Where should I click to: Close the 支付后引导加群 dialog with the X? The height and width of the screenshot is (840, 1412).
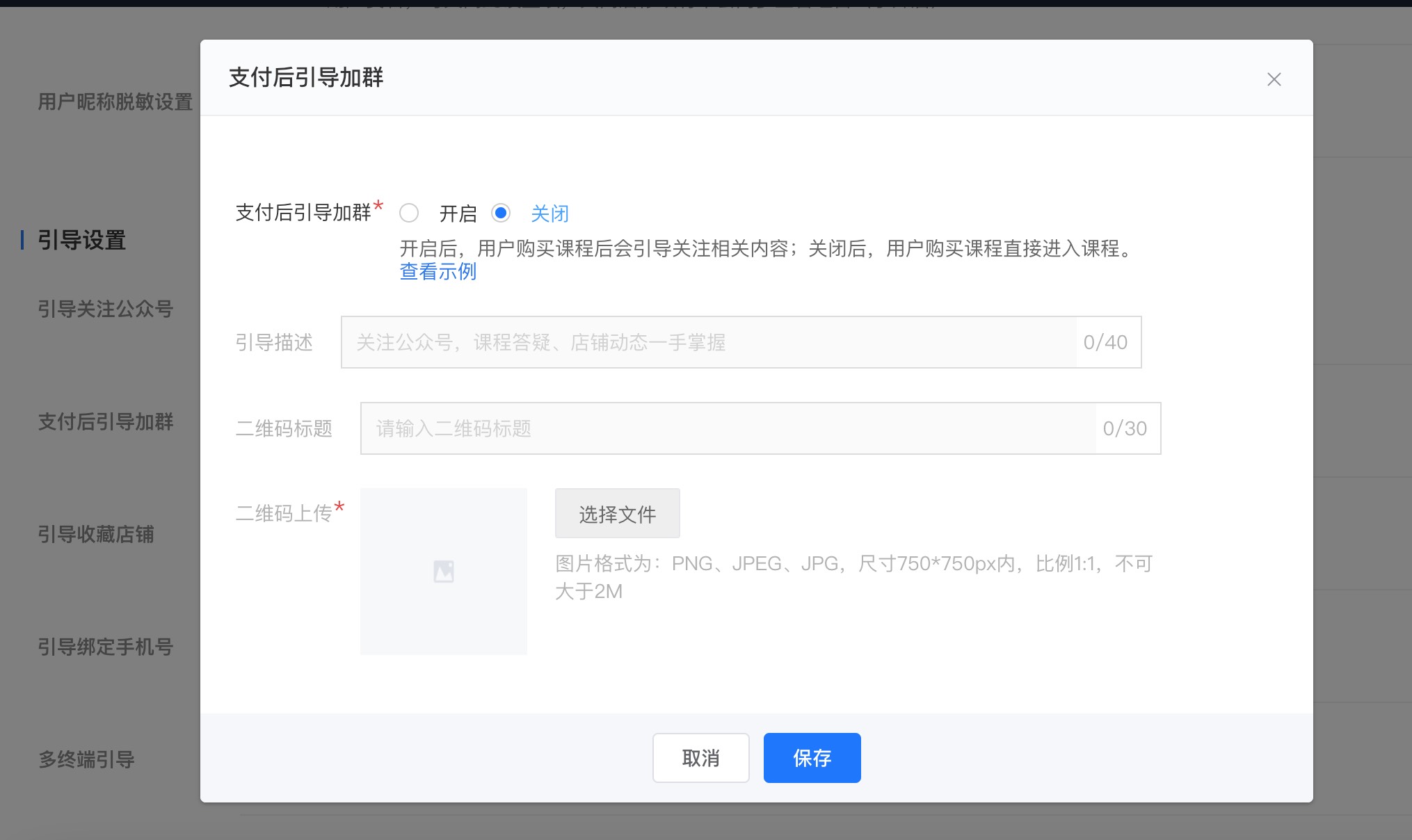point(1274,79)
